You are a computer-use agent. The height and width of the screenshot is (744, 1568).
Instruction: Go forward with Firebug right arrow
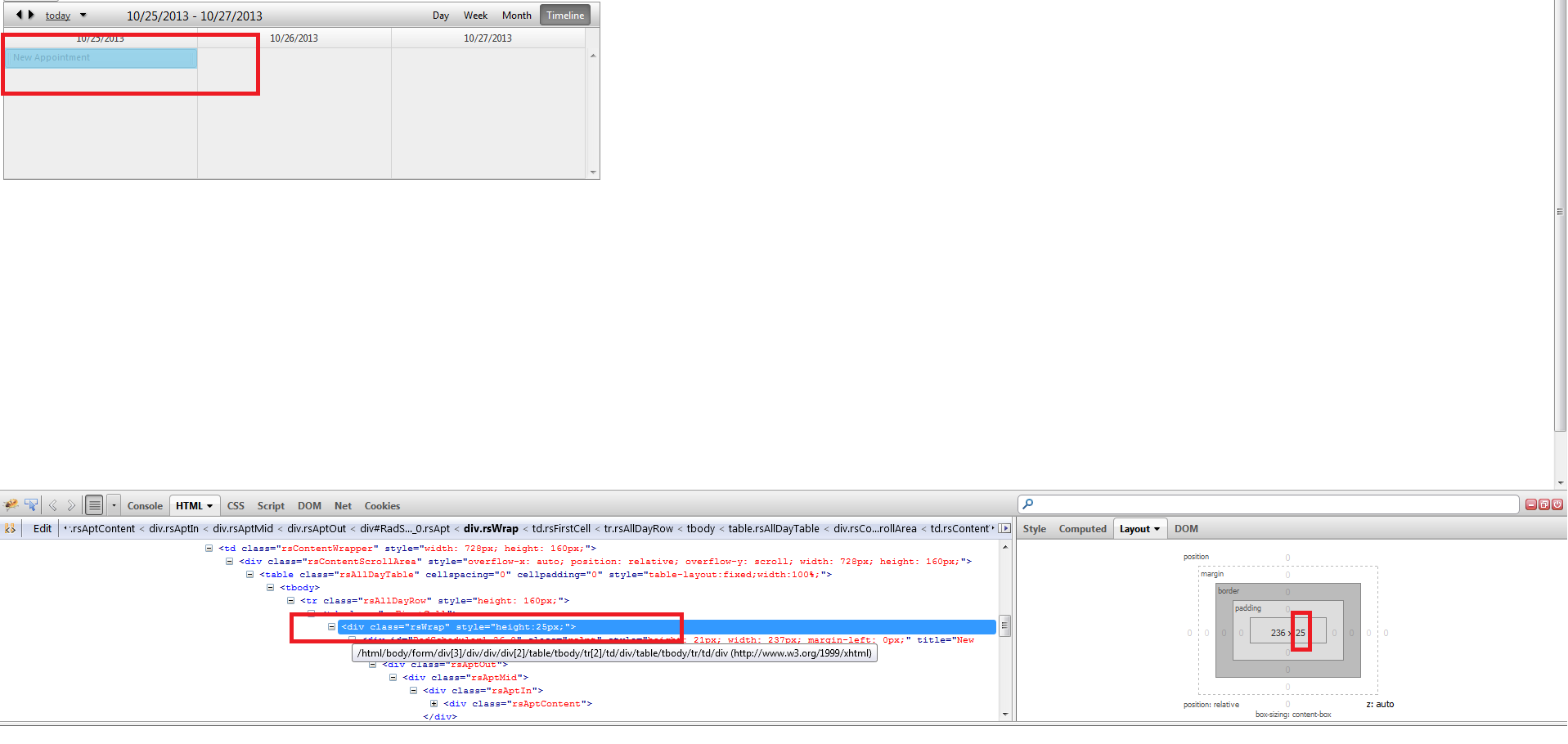tap(71, 505)
